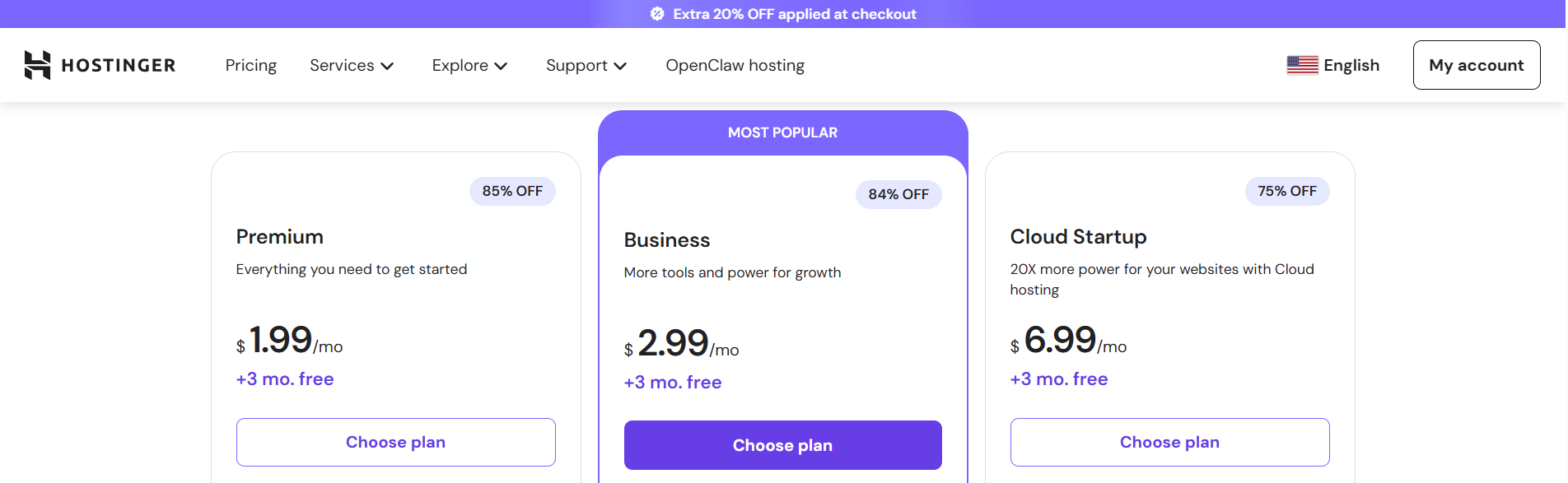Open the Explore menu
This screenshot has width=1568, height=483.
tap(469, 65)
